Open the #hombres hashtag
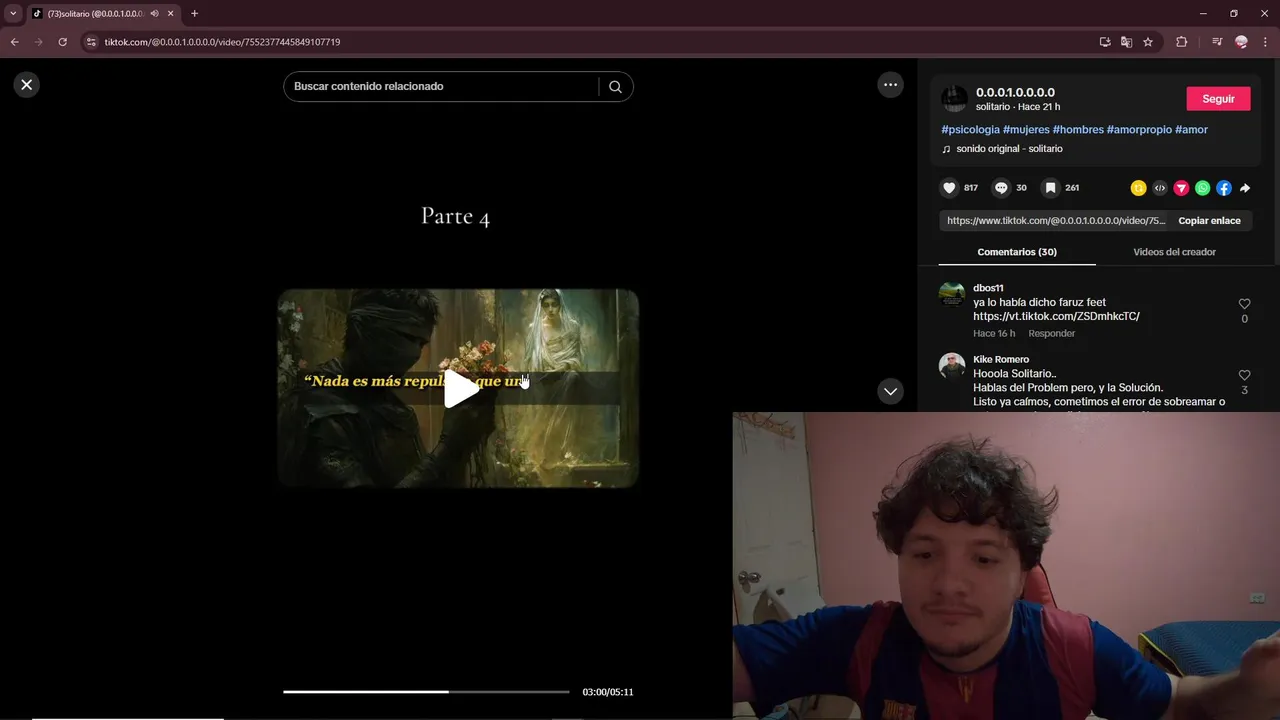This screenshot has height=720, width=1280. (1078, 130)
